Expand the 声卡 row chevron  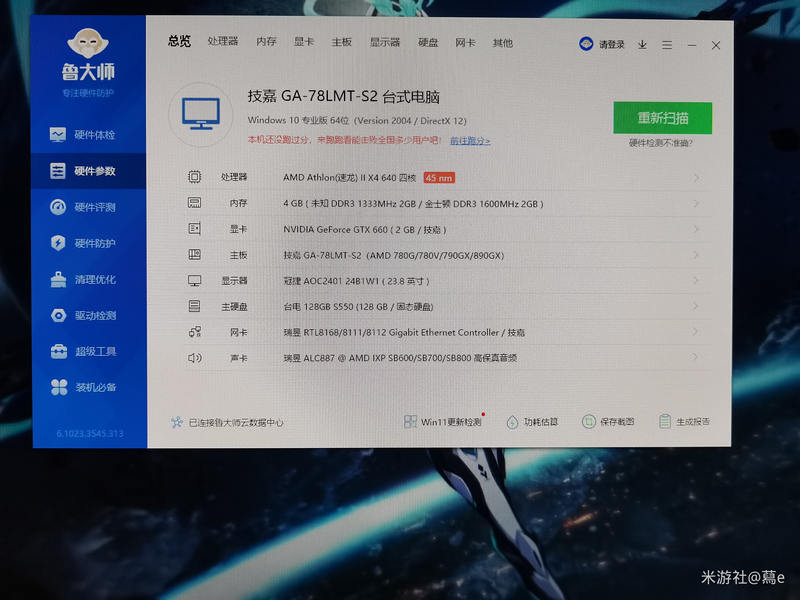tap(696, 357)
